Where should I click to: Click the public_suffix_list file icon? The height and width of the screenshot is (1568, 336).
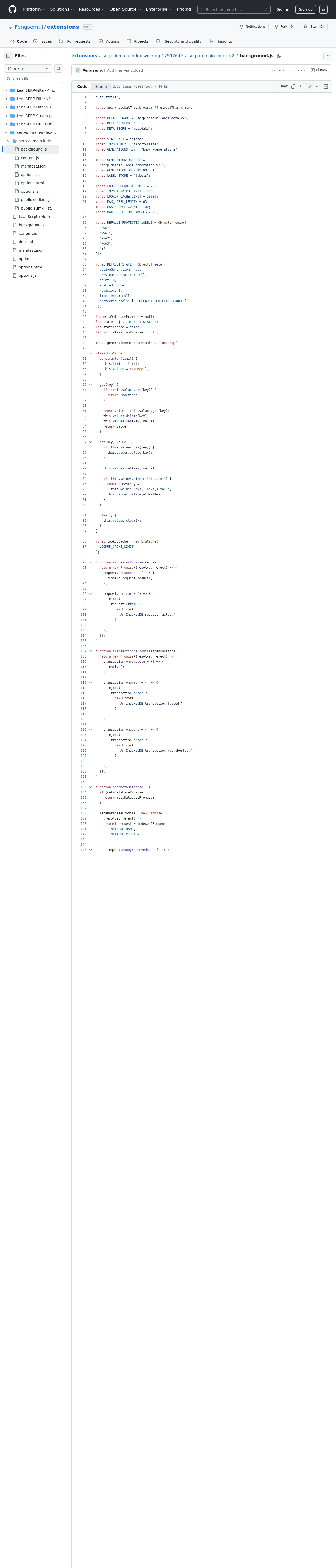point(17,208)
